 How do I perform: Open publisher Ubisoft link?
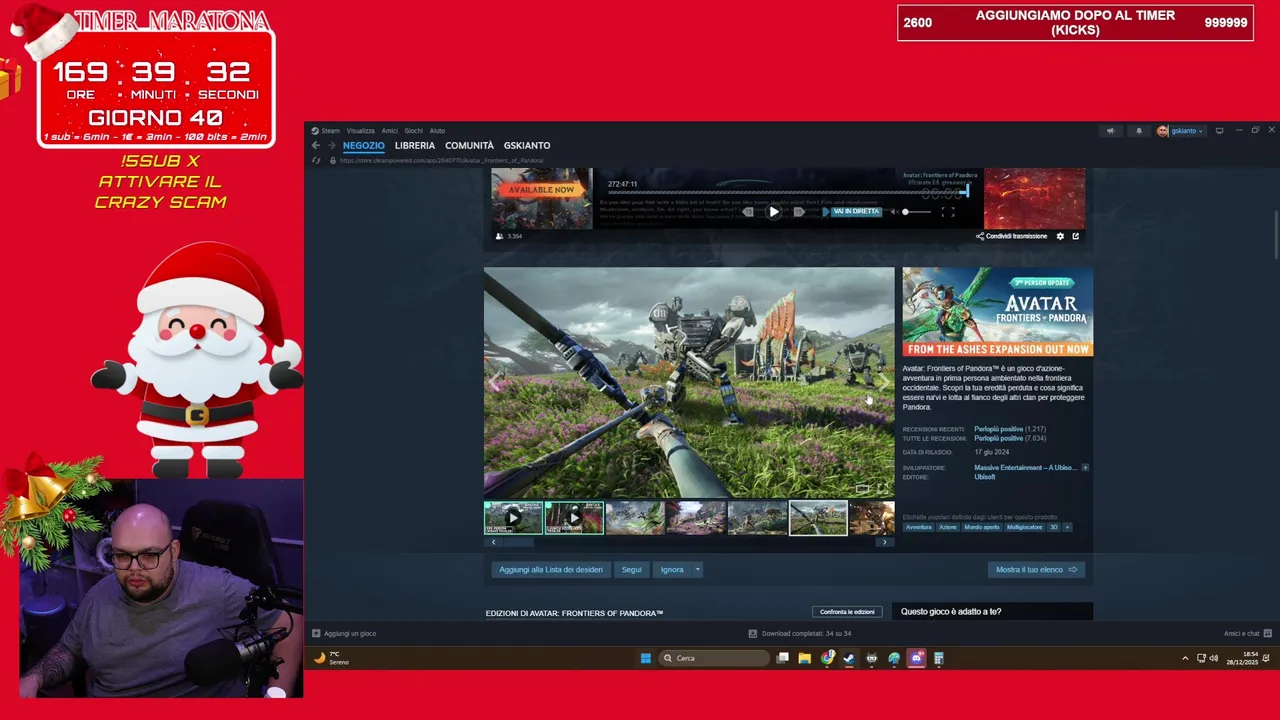coord(985,477)
